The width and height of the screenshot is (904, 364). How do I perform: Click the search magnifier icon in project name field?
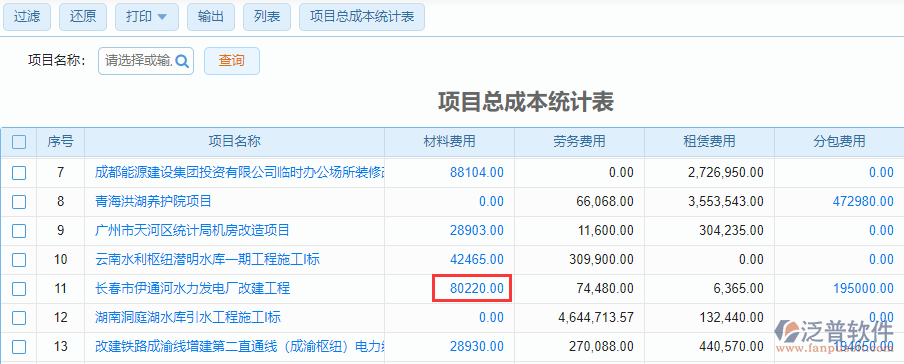click(182, 61)
